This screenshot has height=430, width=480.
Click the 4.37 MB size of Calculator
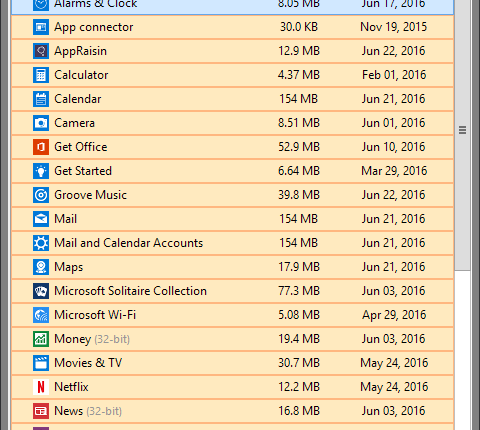[299, 75]
